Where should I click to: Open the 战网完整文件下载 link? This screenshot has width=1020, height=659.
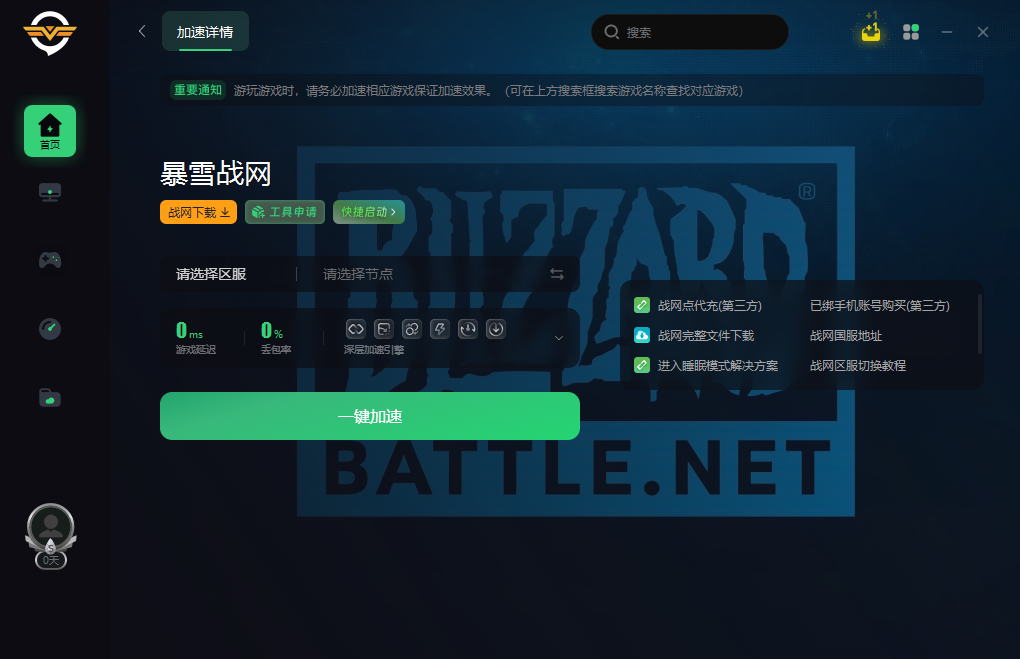click(x=706, y=336)
